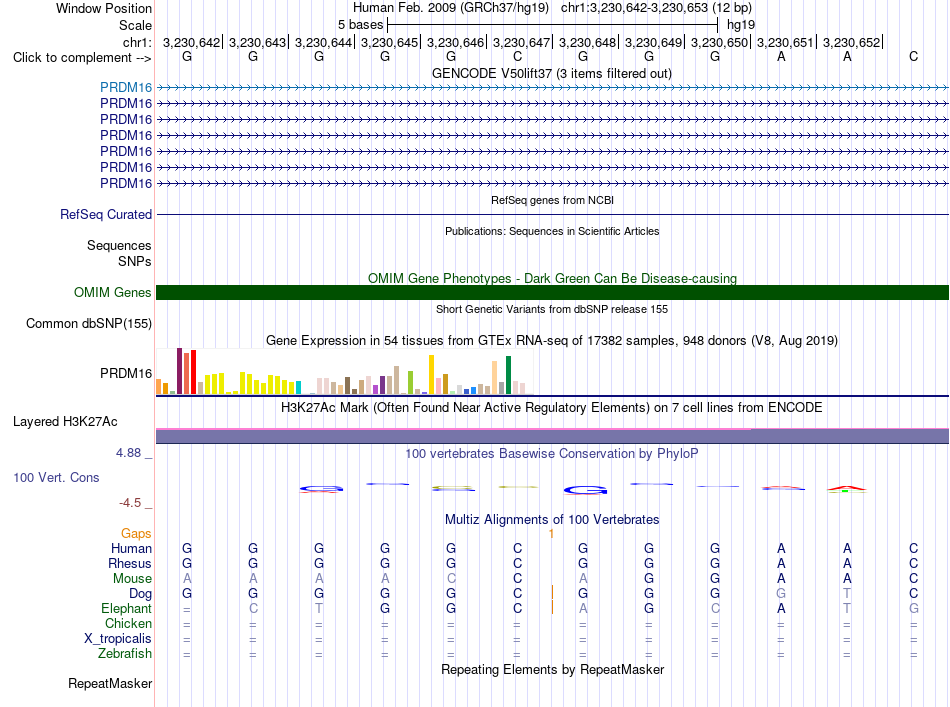Click the tall gold-yellow GTEx bar

(x=431, y=374)
